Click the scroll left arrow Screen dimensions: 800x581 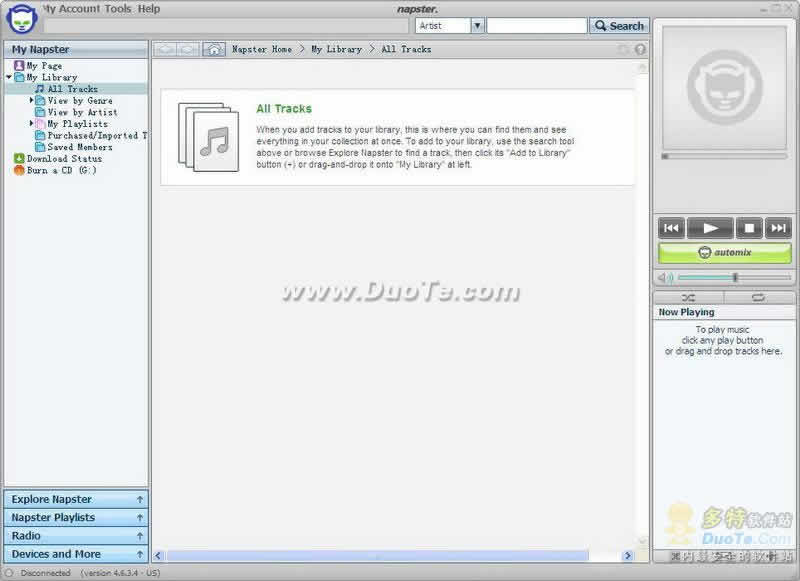tap(158, 555)
